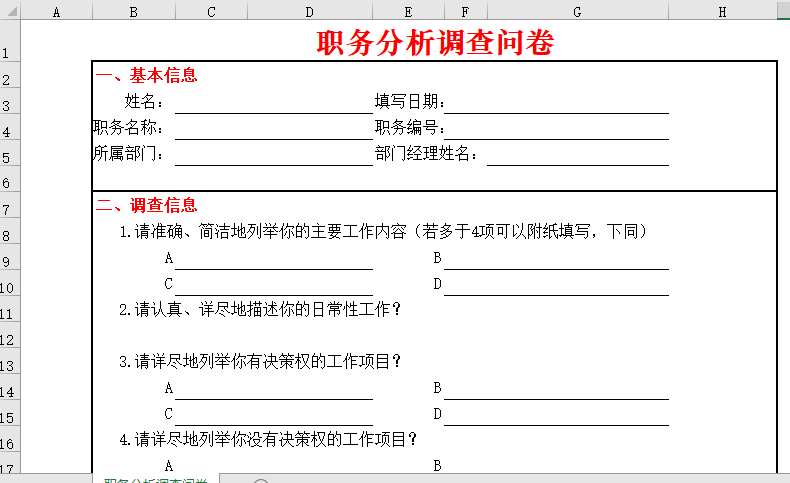
Task: Select column H header
Action: tap(722, 11)
